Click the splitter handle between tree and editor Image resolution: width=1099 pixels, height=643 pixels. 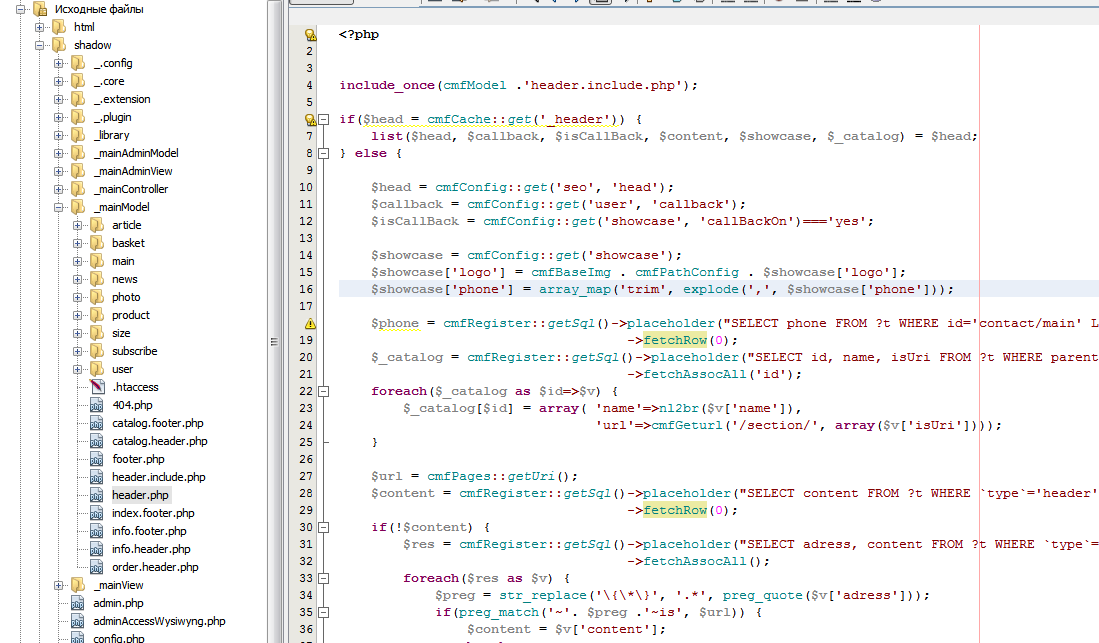click(x=274, y=341)
